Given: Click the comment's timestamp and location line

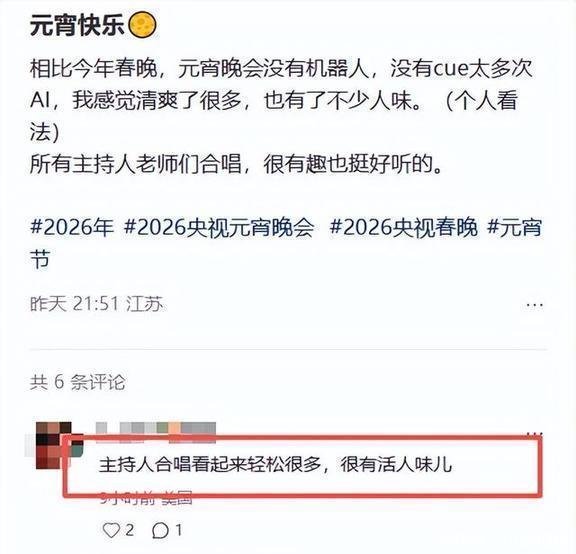Looking at the screenshot, I should click(146, 499).
